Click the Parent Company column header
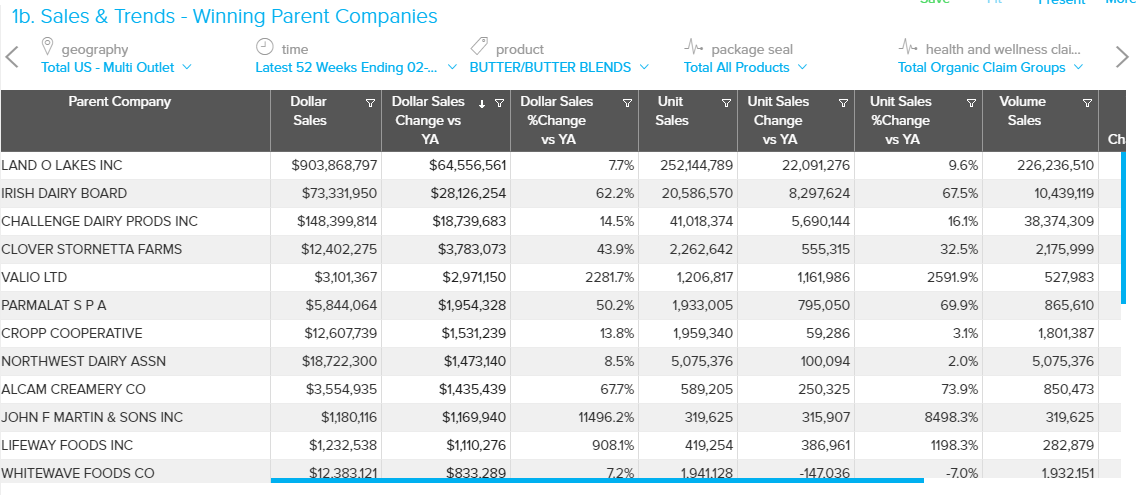The height and width of the screenshot is (495, 1136). click(x=119, y=102)
